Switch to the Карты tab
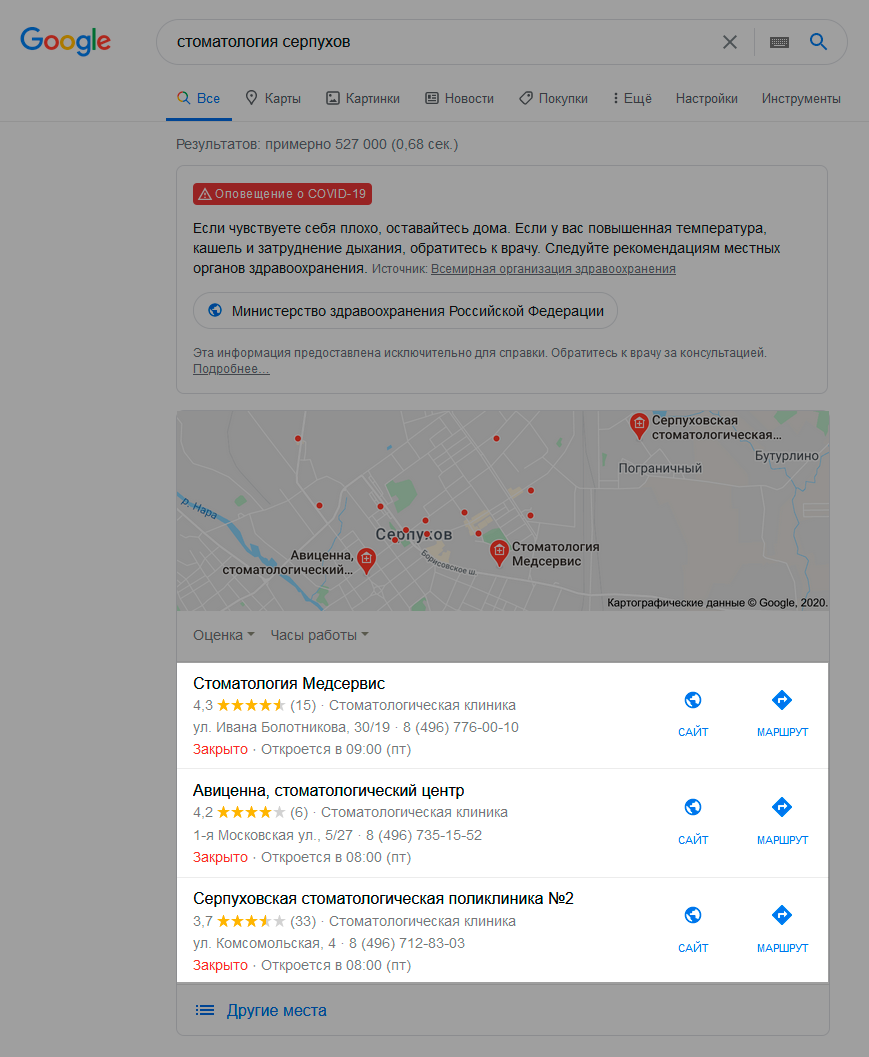 pos(272,98)
